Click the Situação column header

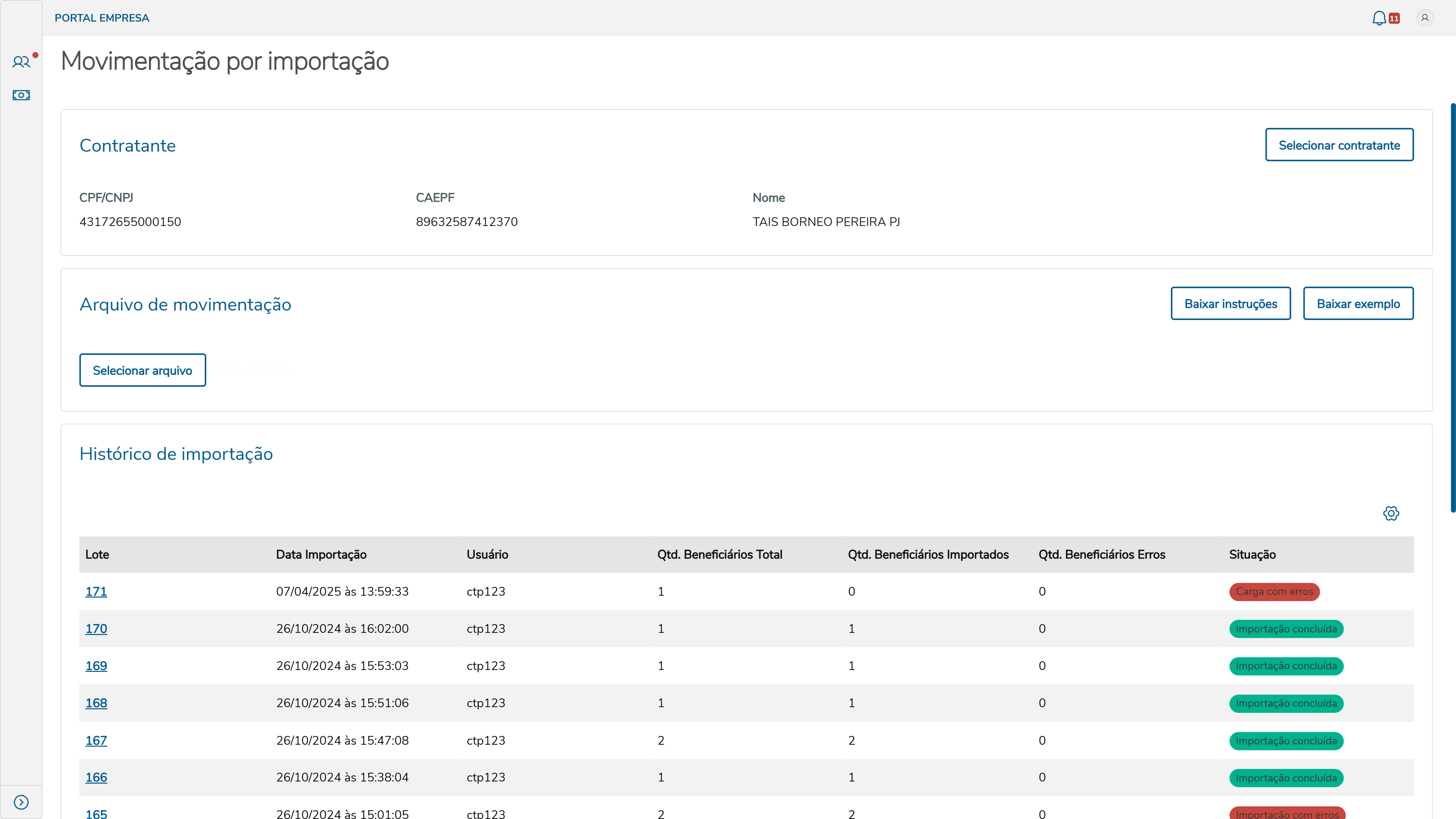1252,554
